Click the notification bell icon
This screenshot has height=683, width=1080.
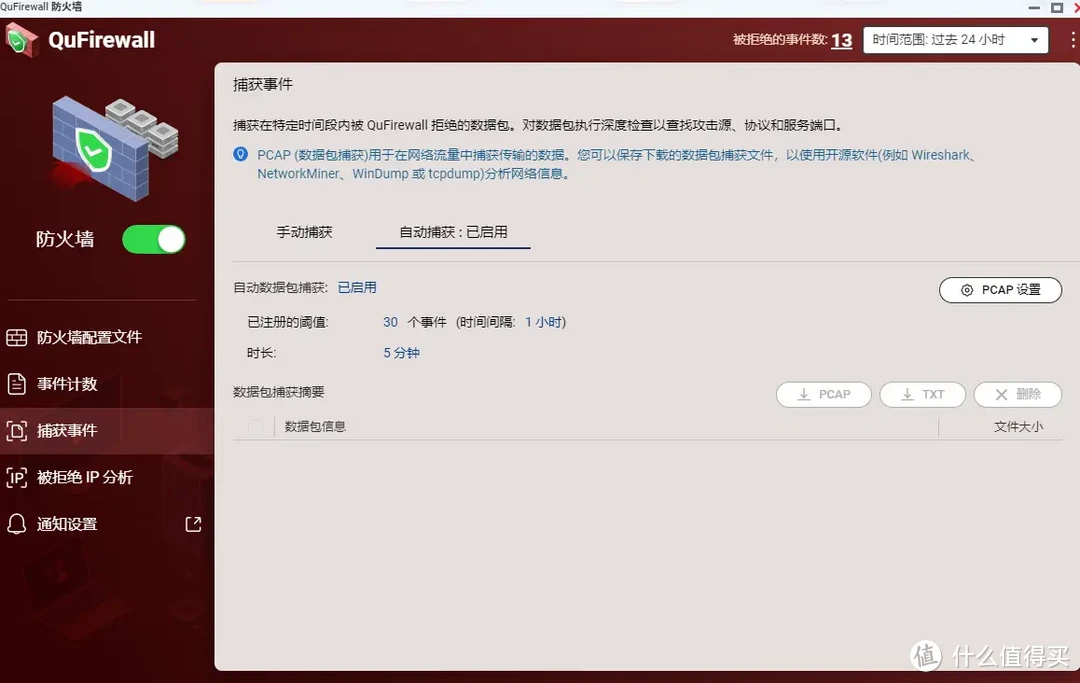tap(17, 524)
